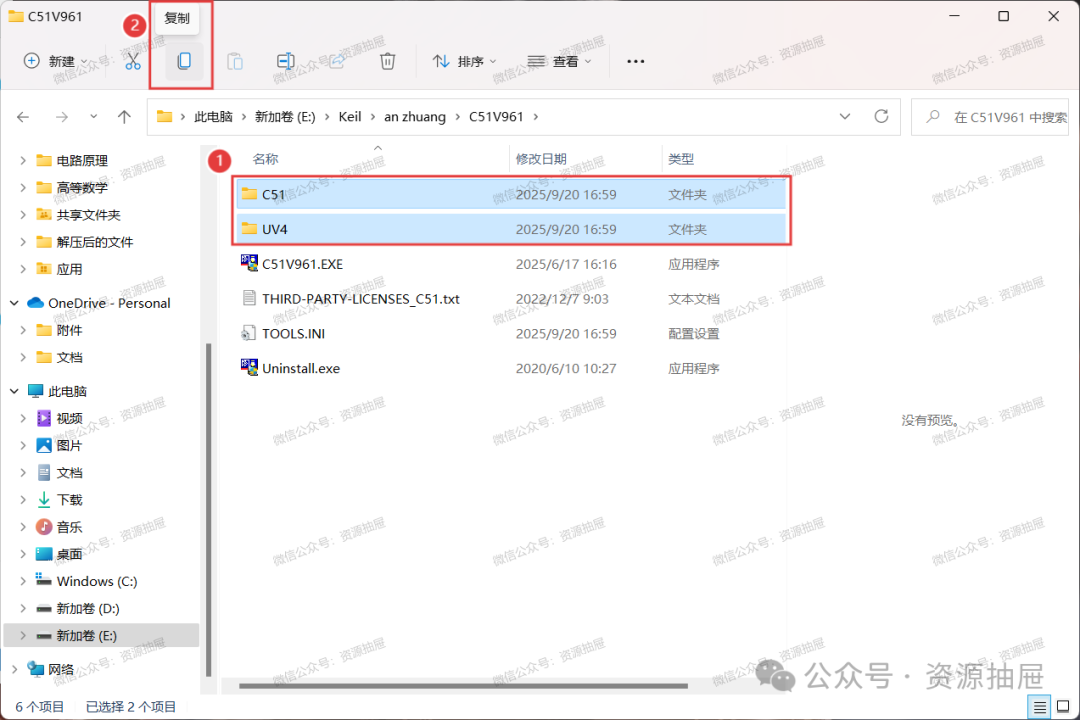Expand the 电路原理 folder in sidebar
The image size is (1080, 720).
(23, 161)
